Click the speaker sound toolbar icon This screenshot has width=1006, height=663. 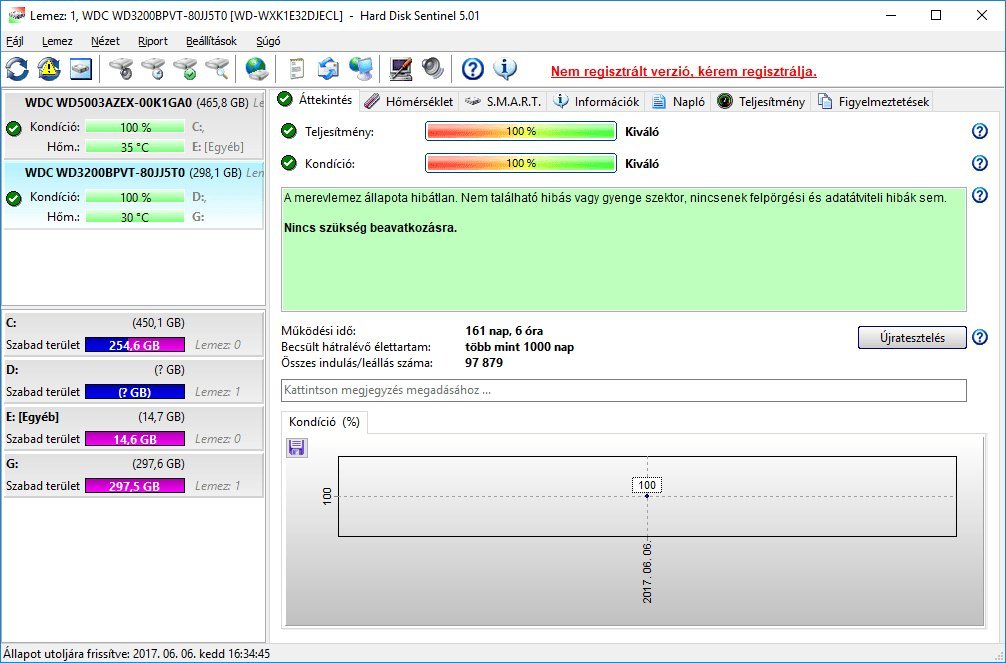pyautogui.click(x=432, y=69)
